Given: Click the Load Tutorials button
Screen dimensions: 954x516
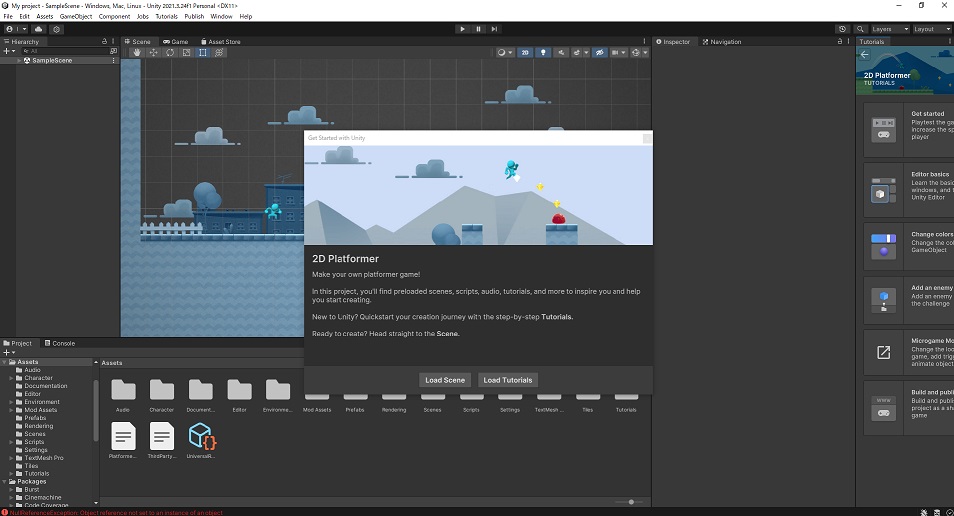Looking at the screenshot, I should click(x=507, y=380).
